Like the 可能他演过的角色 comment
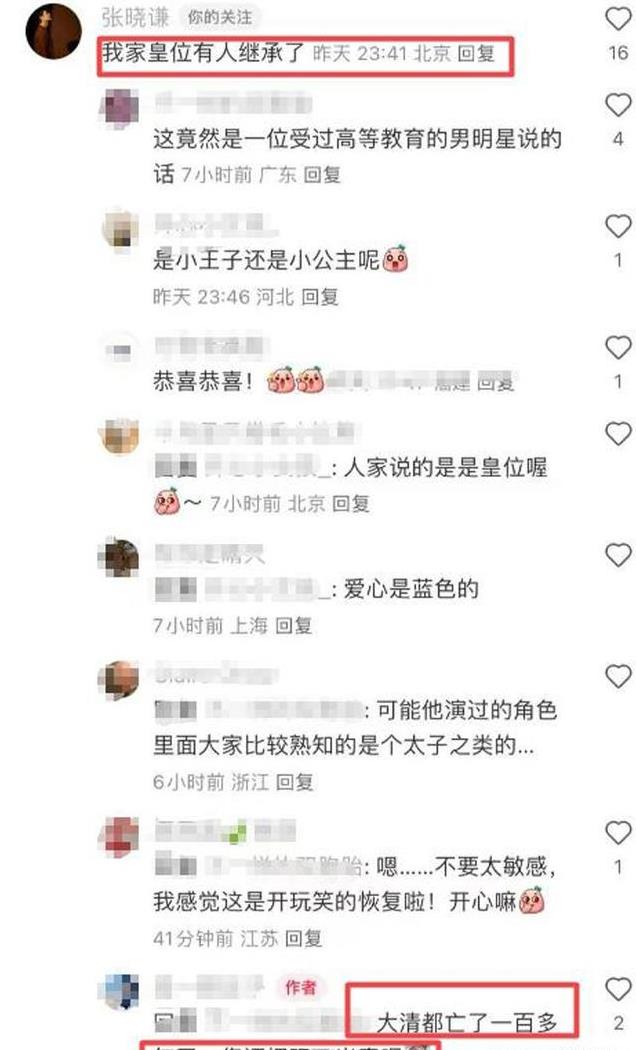636x1050 pixels. tap(618, 676)
